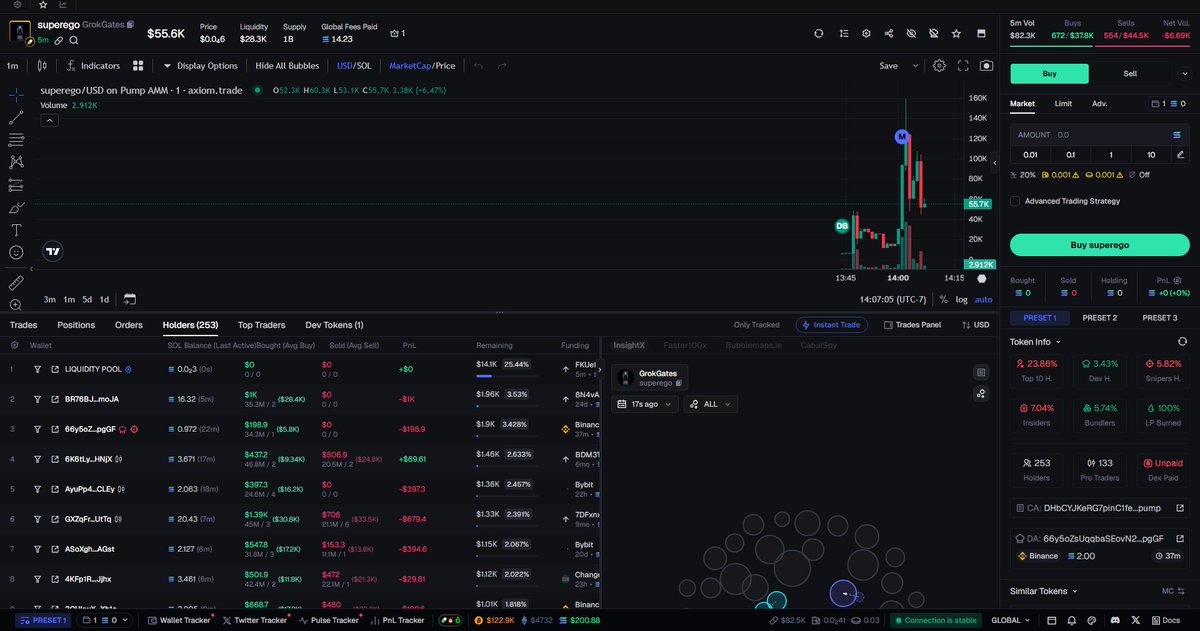This screenshot has height=631, width=1200.
Task: Open the forecasting and measurement tools
Action: point(16,185)
